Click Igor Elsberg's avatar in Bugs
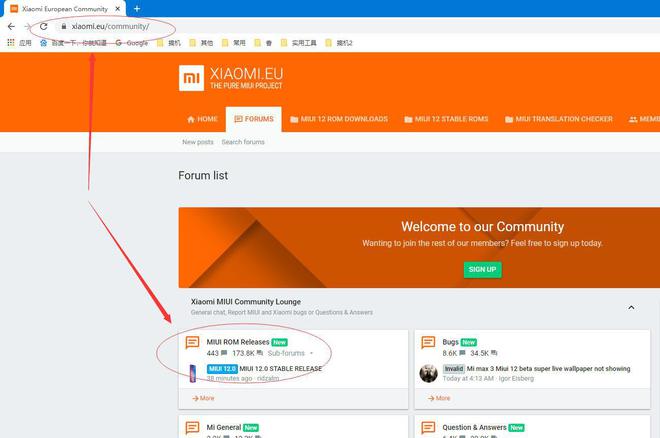This screenshot has width=660, height=438. [x=428, y=373]
